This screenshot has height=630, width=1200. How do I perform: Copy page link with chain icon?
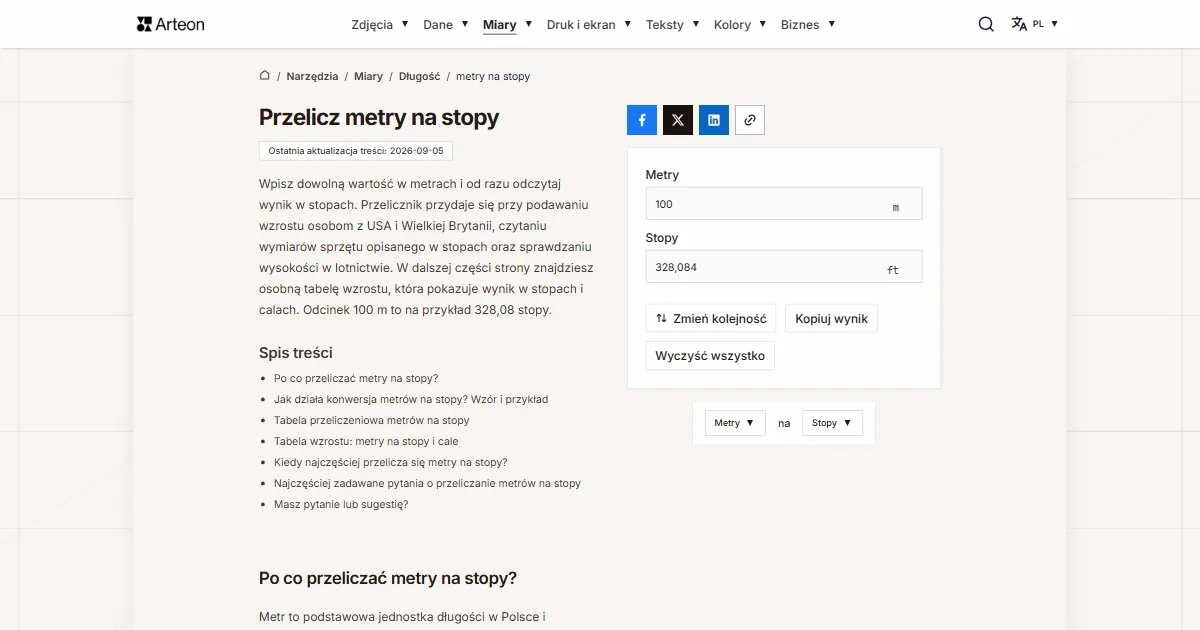pos(750,120)
